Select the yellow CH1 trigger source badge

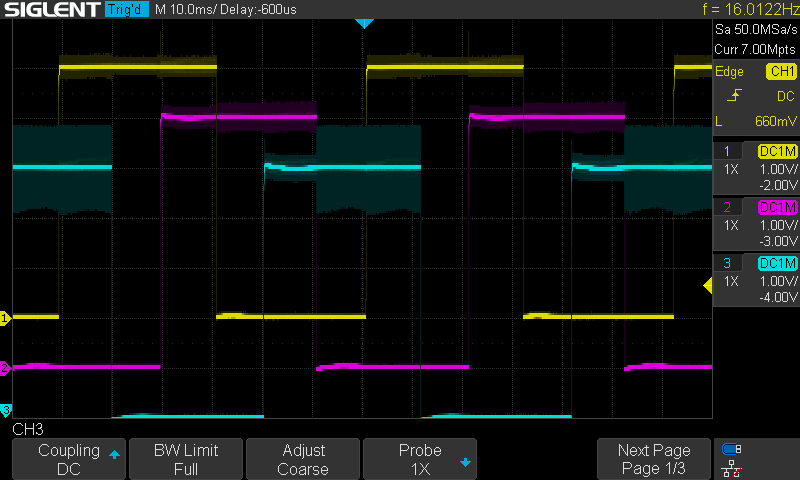(x=781, y=71)
